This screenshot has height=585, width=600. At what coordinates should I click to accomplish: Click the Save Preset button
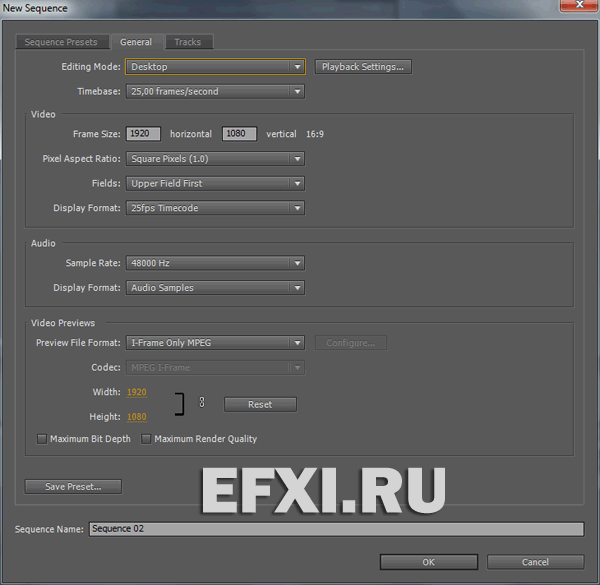click(x=73, y=487)
